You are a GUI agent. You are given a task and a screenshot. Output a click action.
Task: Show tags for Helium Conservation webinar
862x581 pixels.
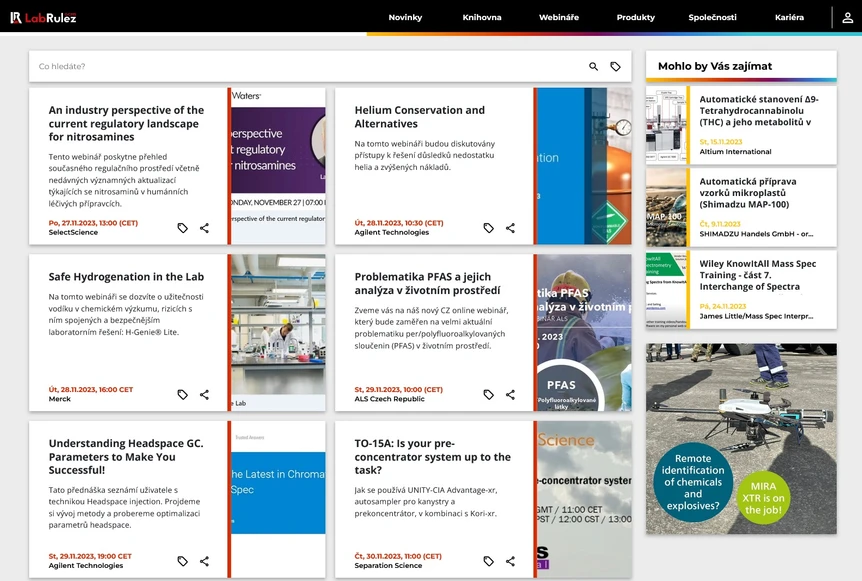[488, 228]
